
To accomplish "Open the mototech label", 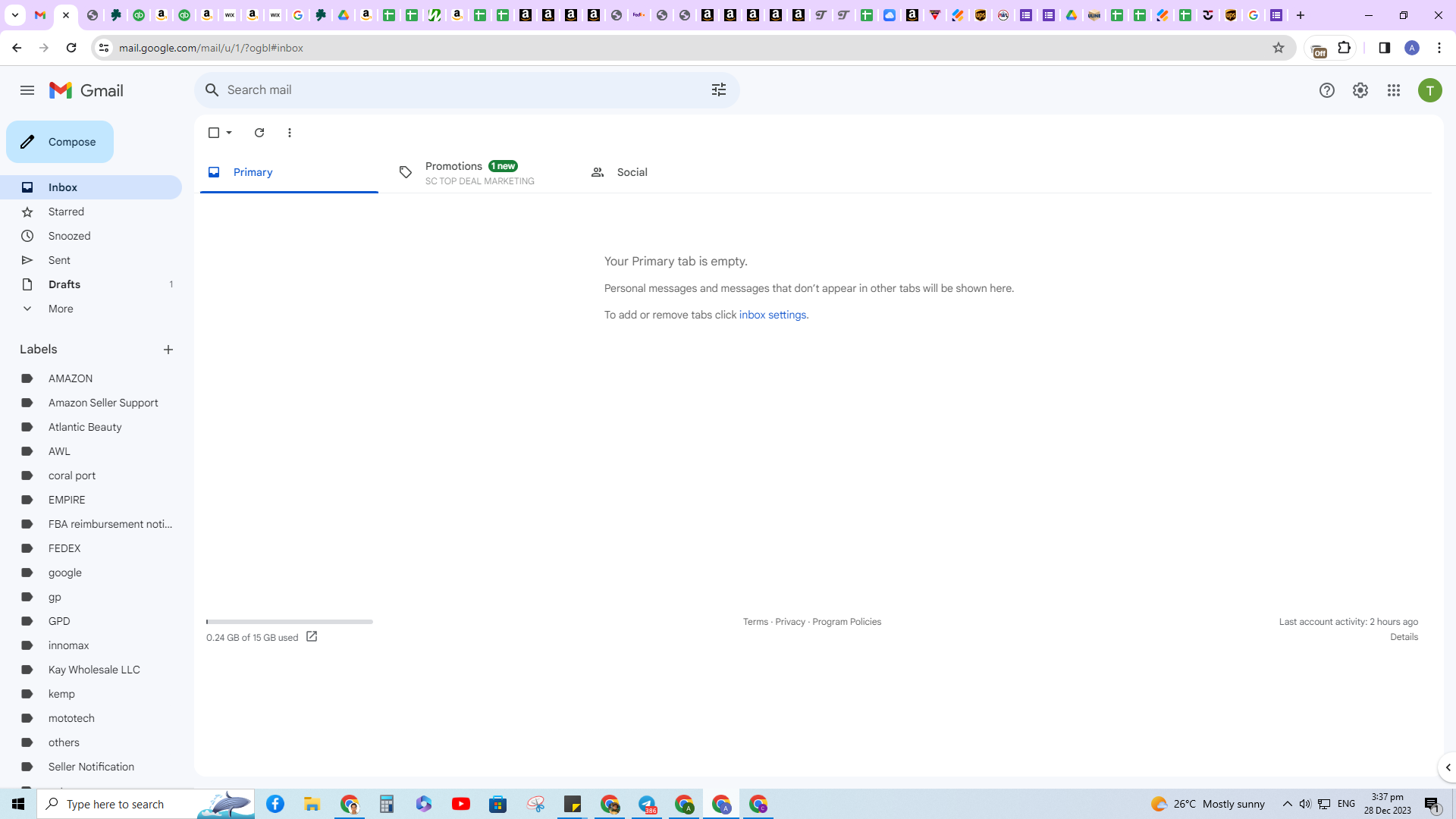I will coord(91,718).
